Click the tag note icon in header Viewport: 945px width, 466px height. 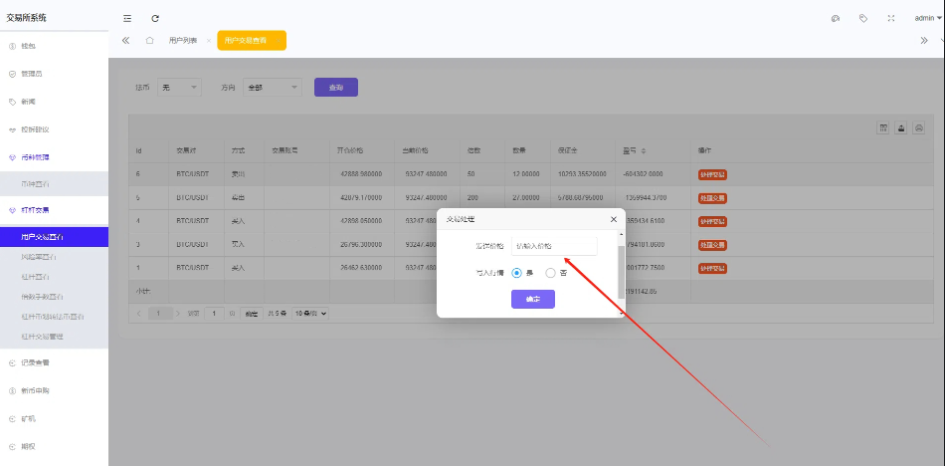[863, 19]
